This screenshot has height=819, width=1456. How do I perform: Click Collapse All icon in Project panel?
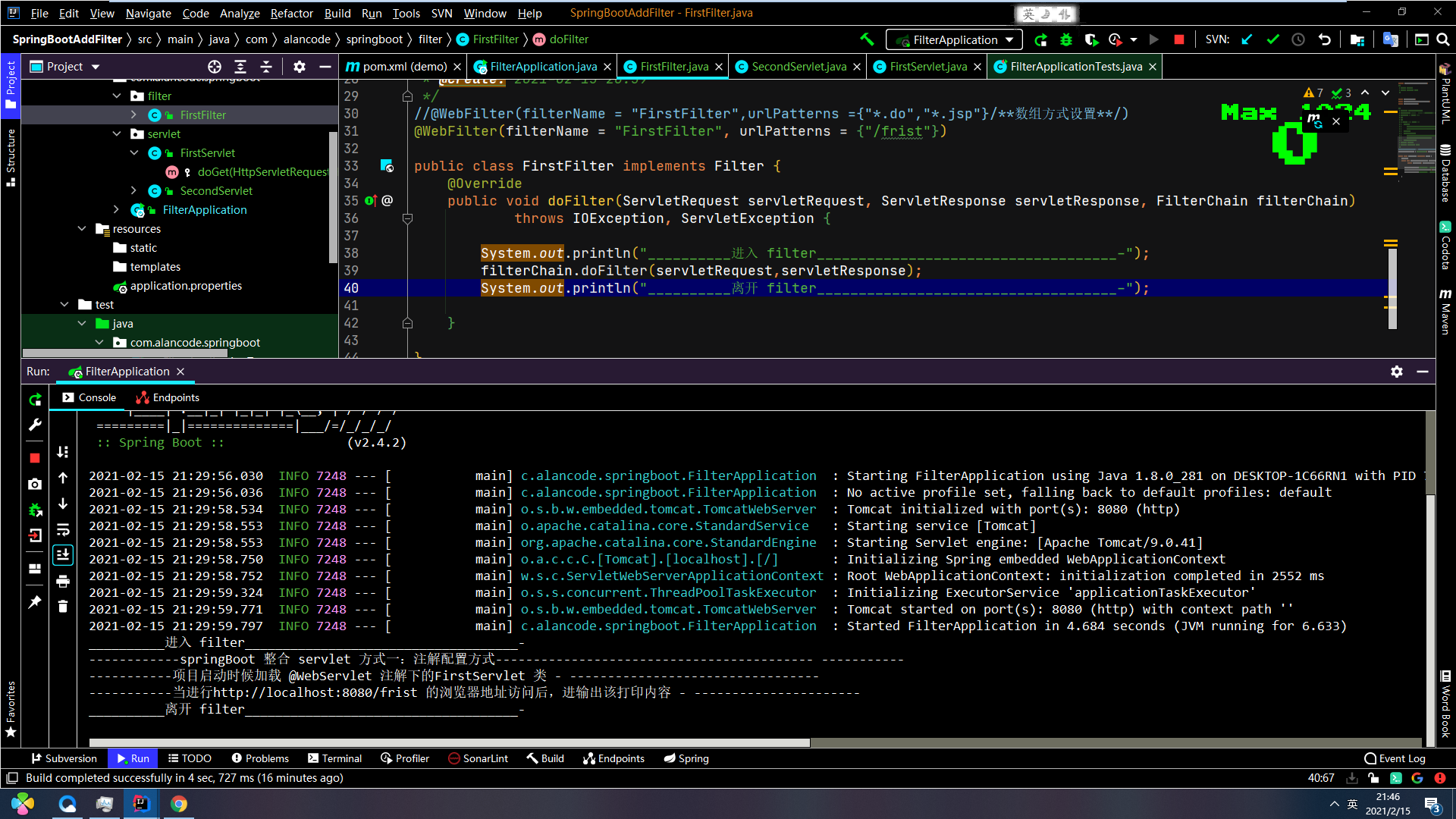click(x=266, y=67)
